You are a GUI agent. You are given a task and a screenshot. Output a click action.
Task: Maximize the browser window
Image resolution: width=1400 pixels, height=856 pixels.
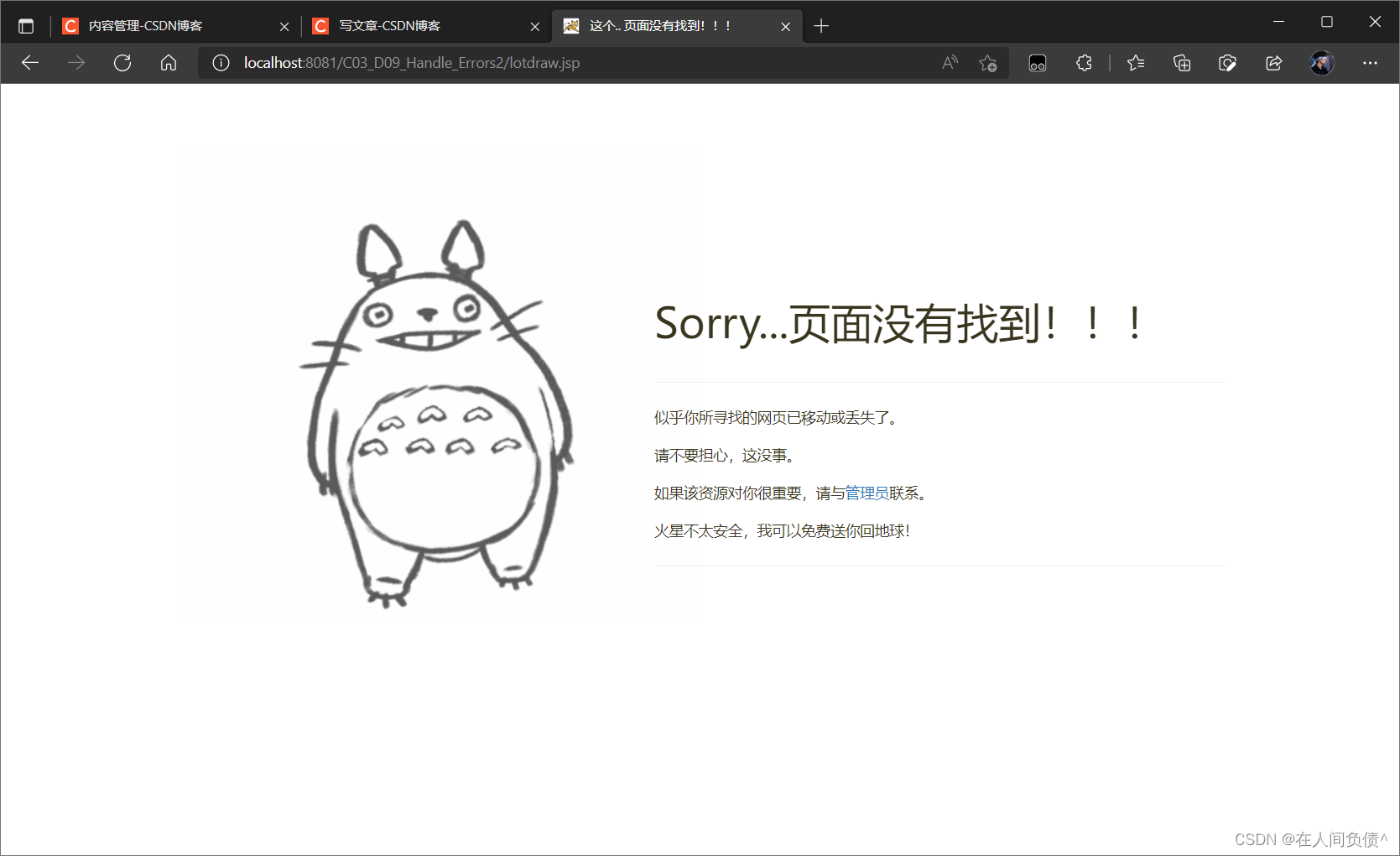click(x=1327, y=22)
